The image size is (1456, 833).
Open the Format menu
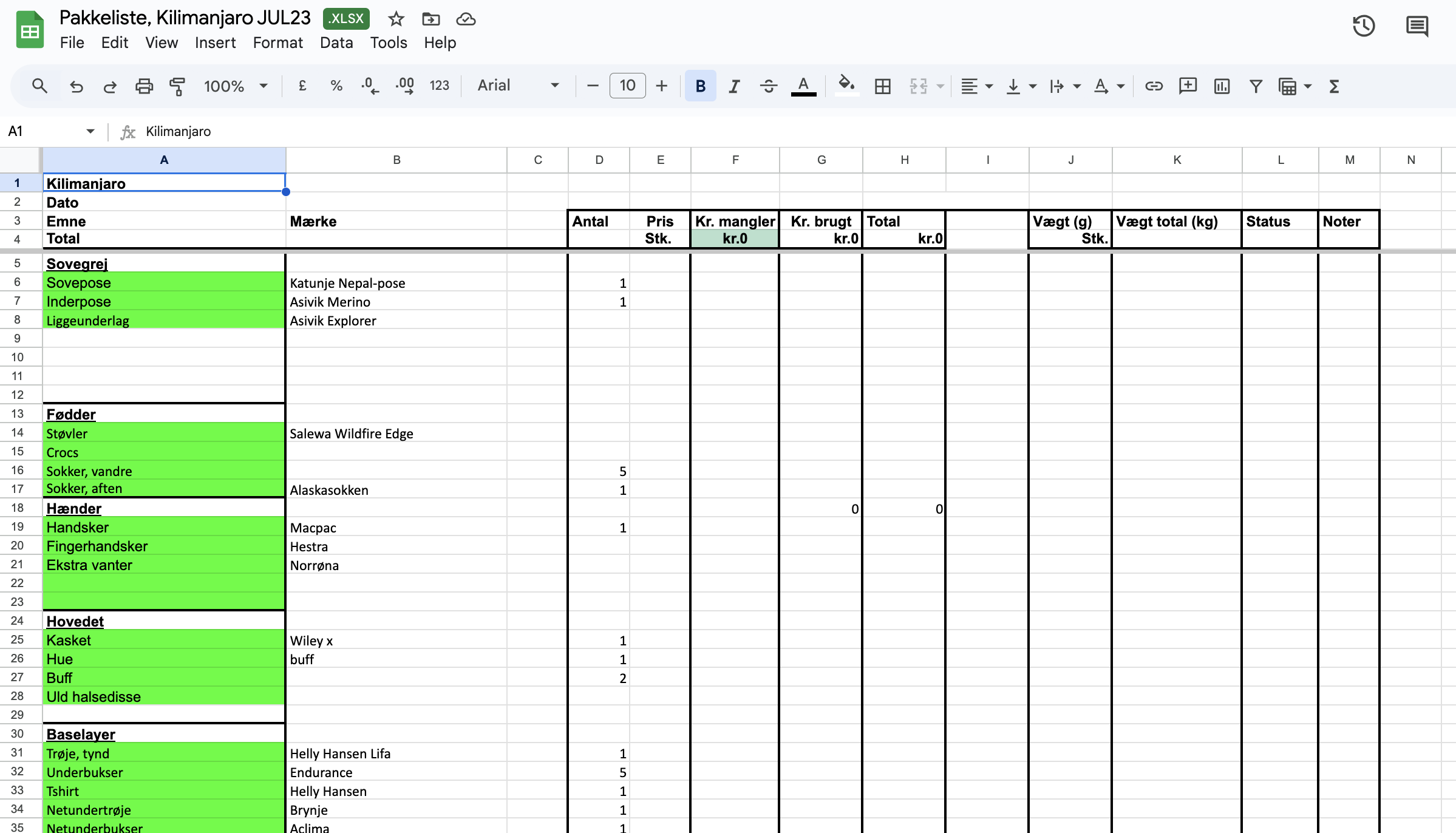(x=278, y=42)
